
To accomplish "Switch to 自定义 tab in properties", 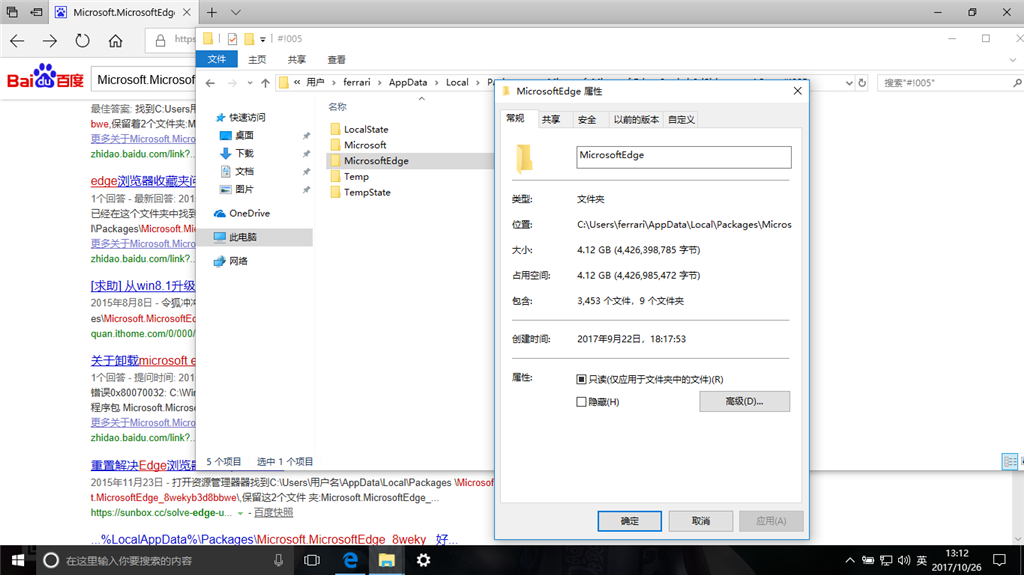I will tap(681, 120).
